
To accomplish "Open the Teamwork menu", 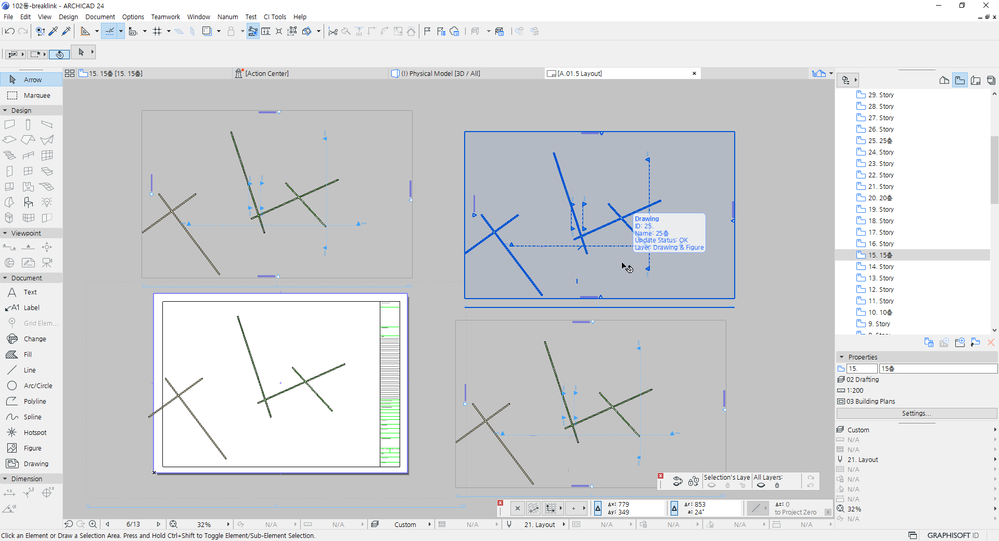I will (165, 17).
